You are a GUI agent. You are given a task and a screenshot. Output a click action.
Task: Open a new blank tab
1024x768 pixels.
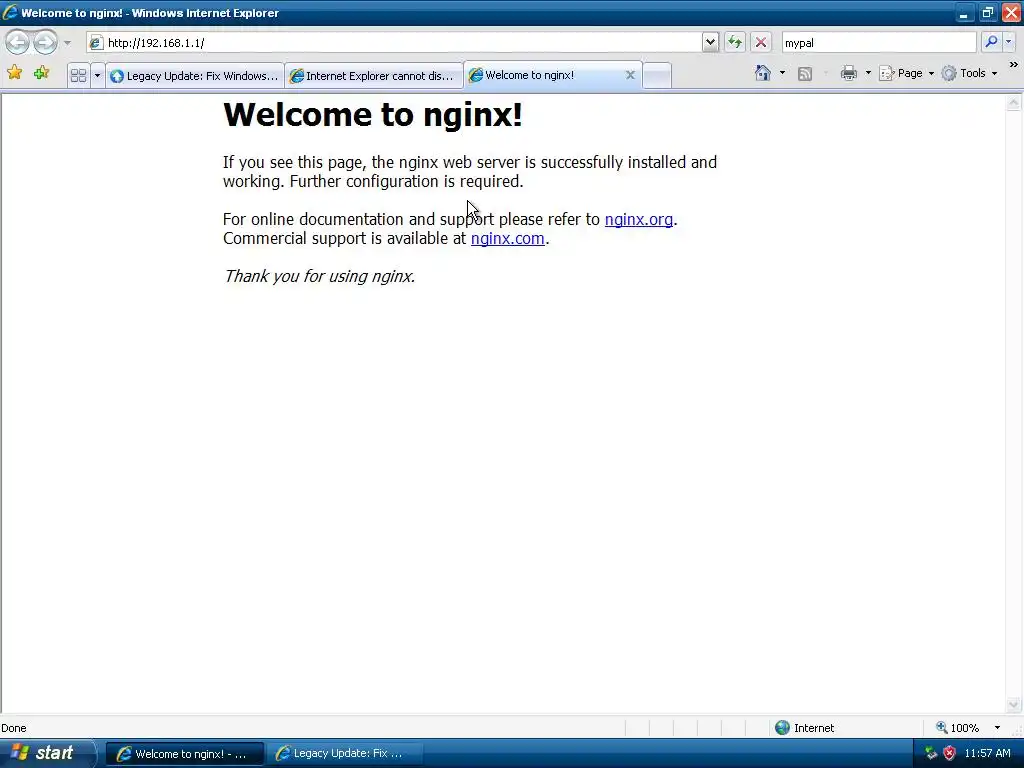click(x=657, y=76)
